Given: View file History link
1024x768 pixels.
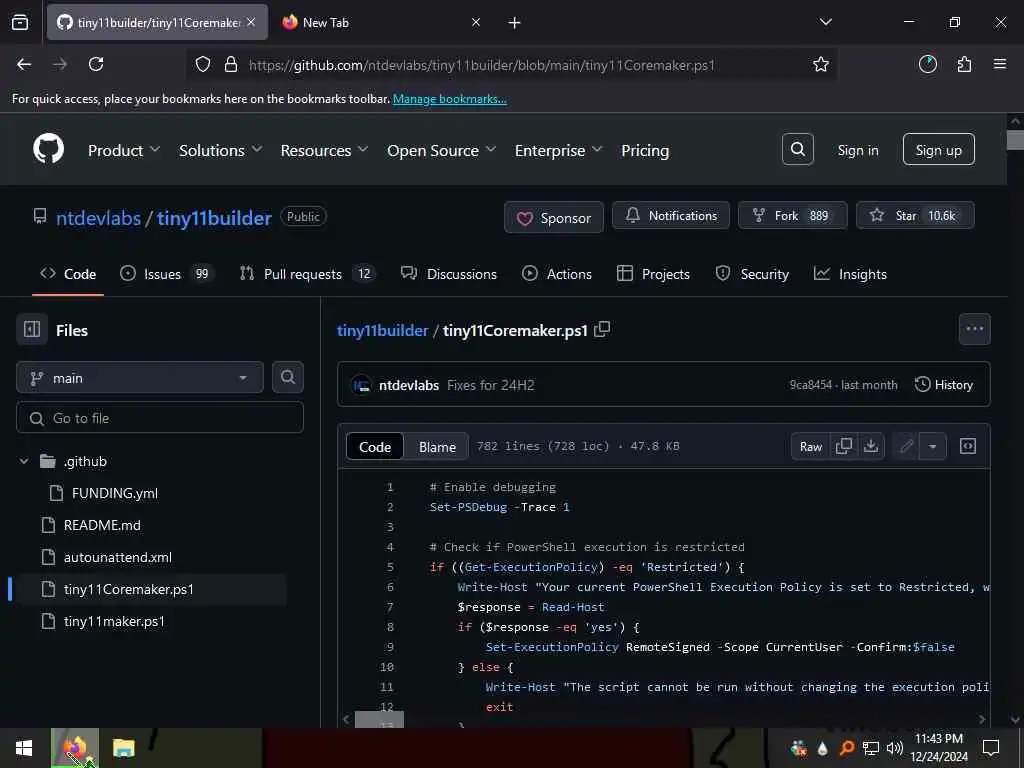Looking at the screenshot, I should (x=944, y=385).
